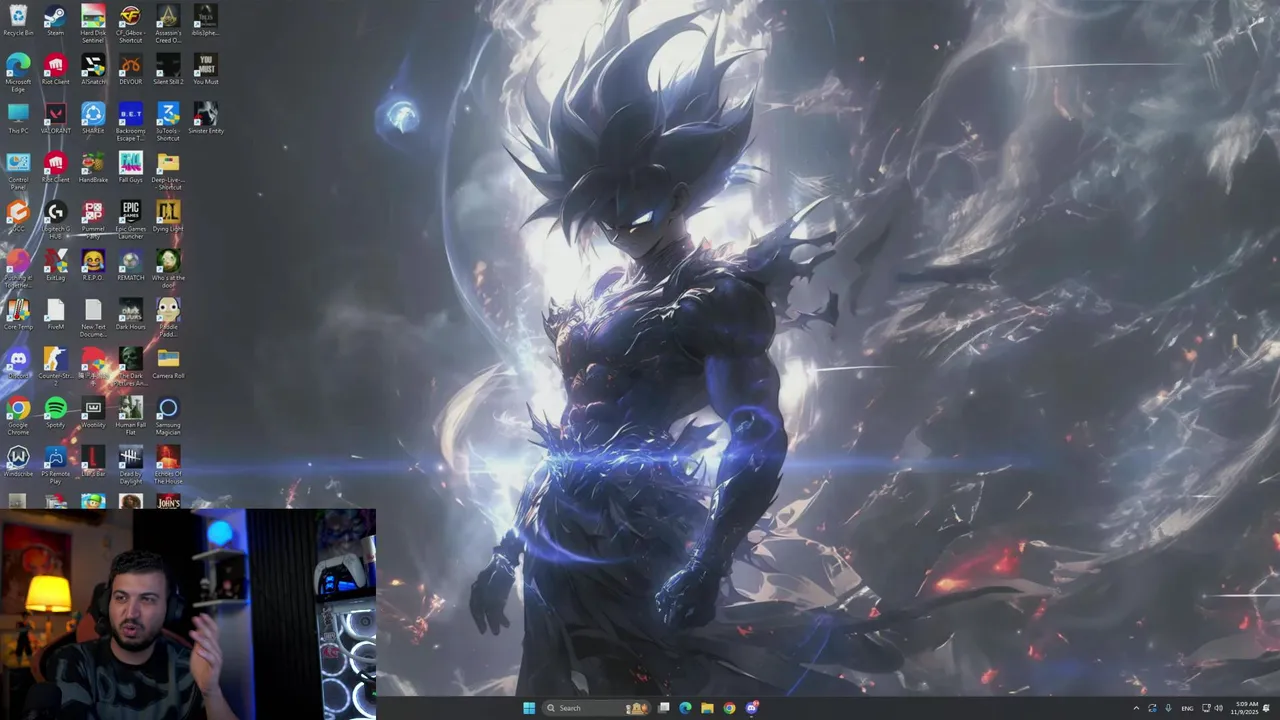Open File Explorer from the taskbar
1280x720 pixels.
(x=707, y=708)
